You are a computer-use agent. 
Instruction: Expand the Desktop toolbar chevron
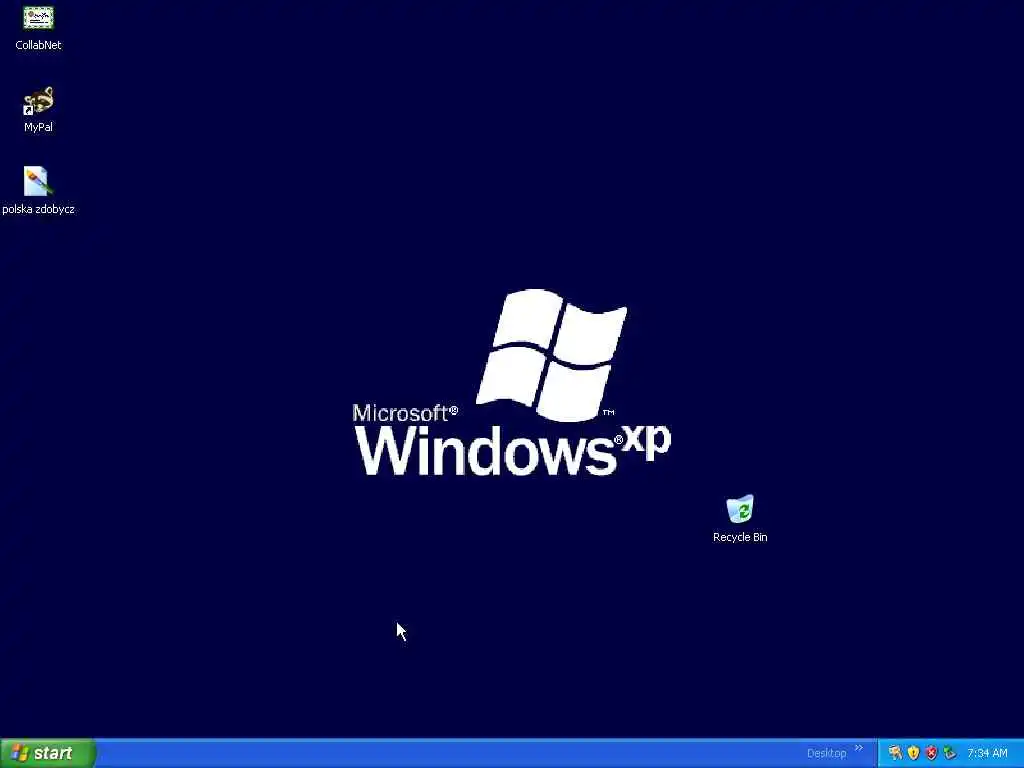pos(859,748)
